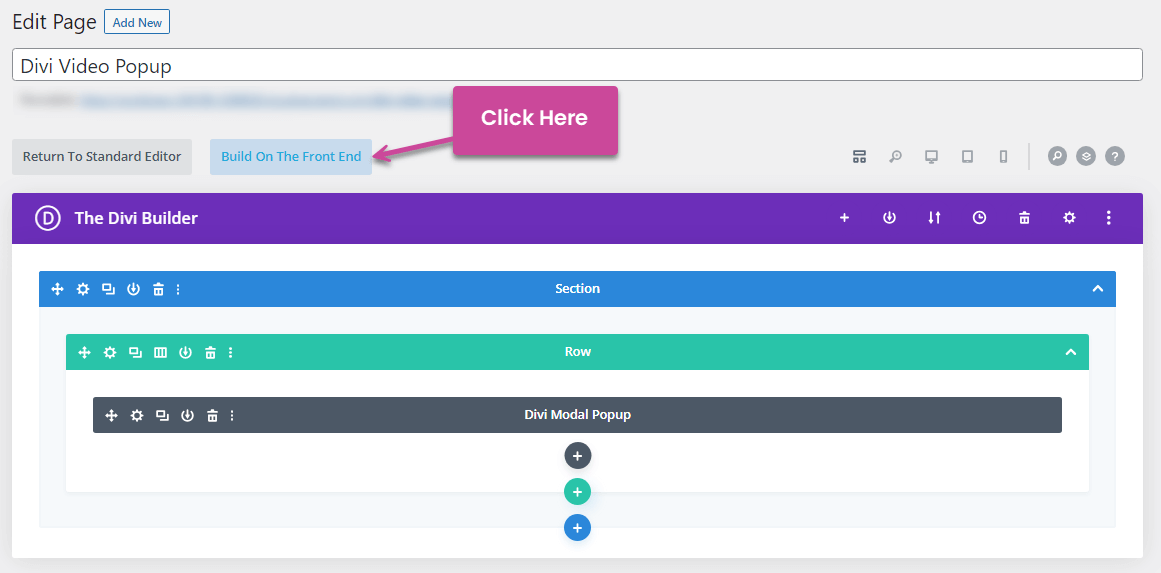Open the Divi builder help icon
The image size is (1161, 573).
(1115, 156)
